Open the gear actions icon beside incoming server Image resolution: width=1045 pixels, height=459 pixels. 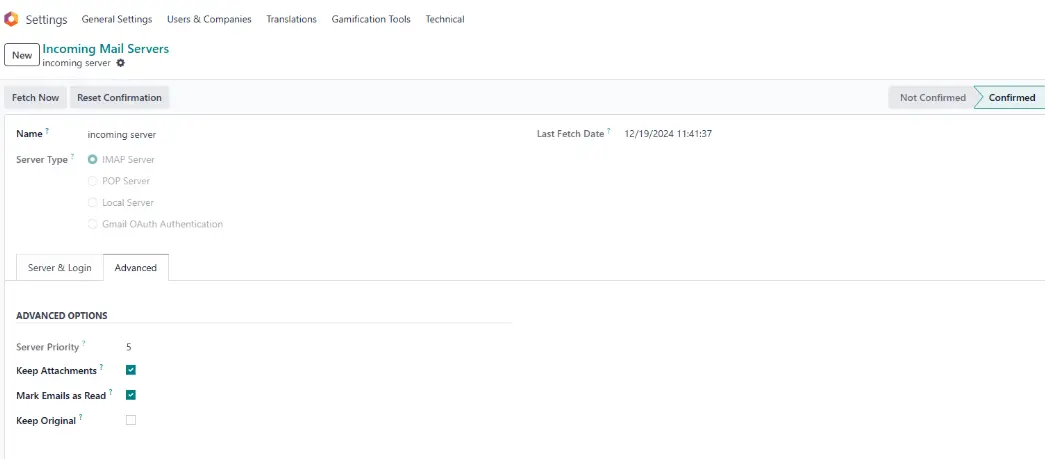click(121, 63)
